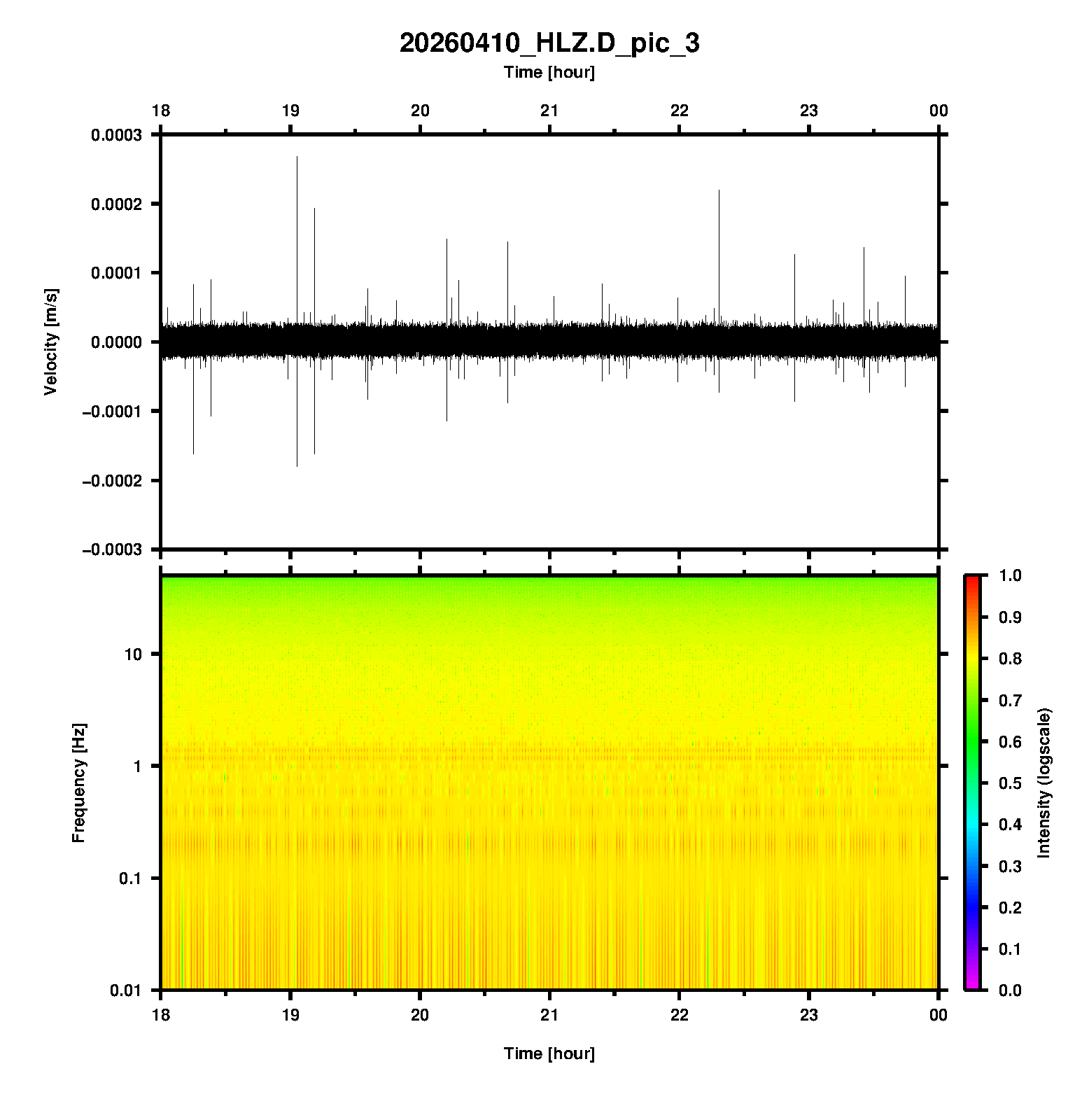1089x1120 pixels.
Task: Click the tall positive spike after hour 22
Action: pos(719,192)
